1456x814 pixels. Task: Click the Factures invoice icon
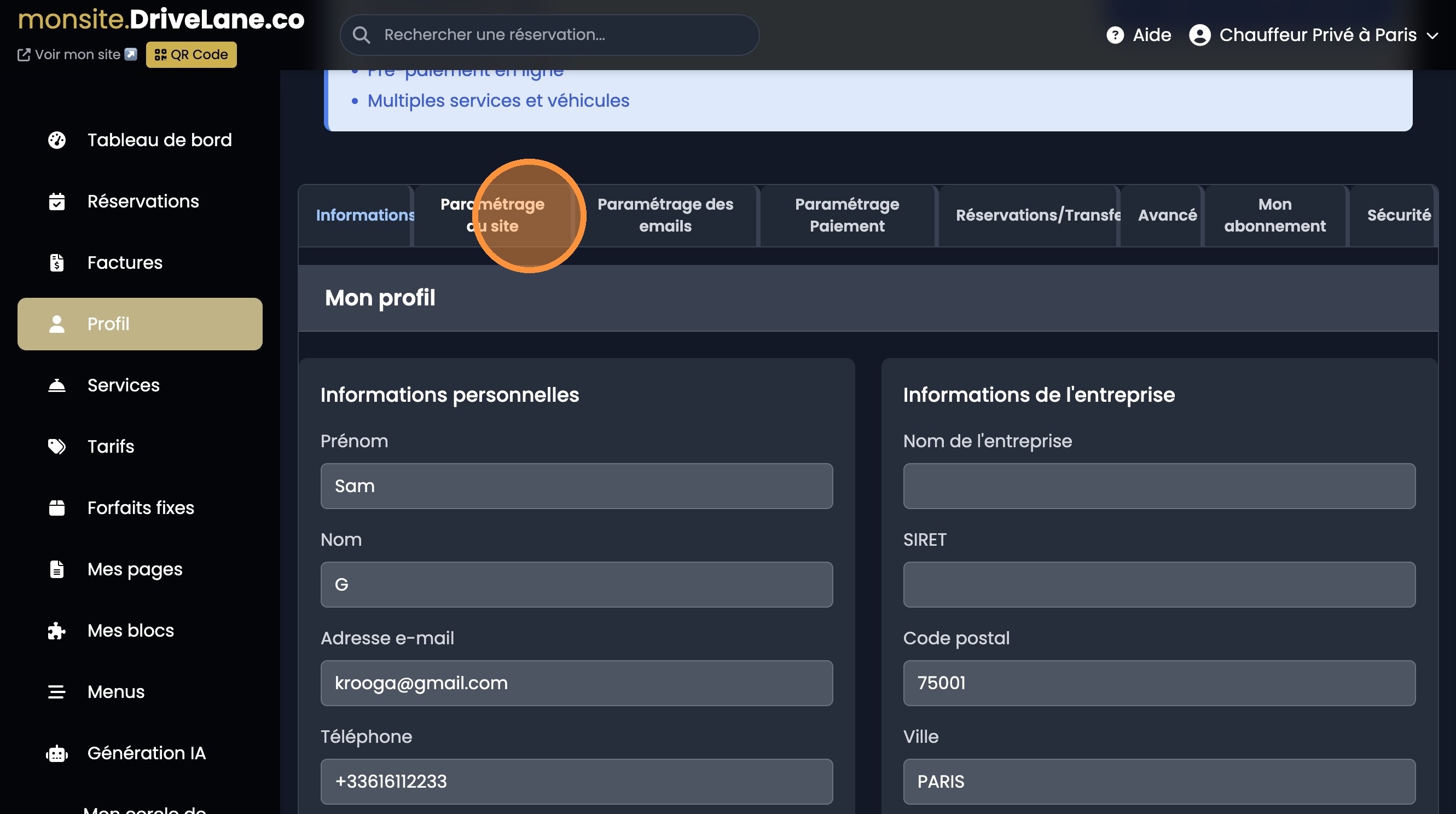56,262
